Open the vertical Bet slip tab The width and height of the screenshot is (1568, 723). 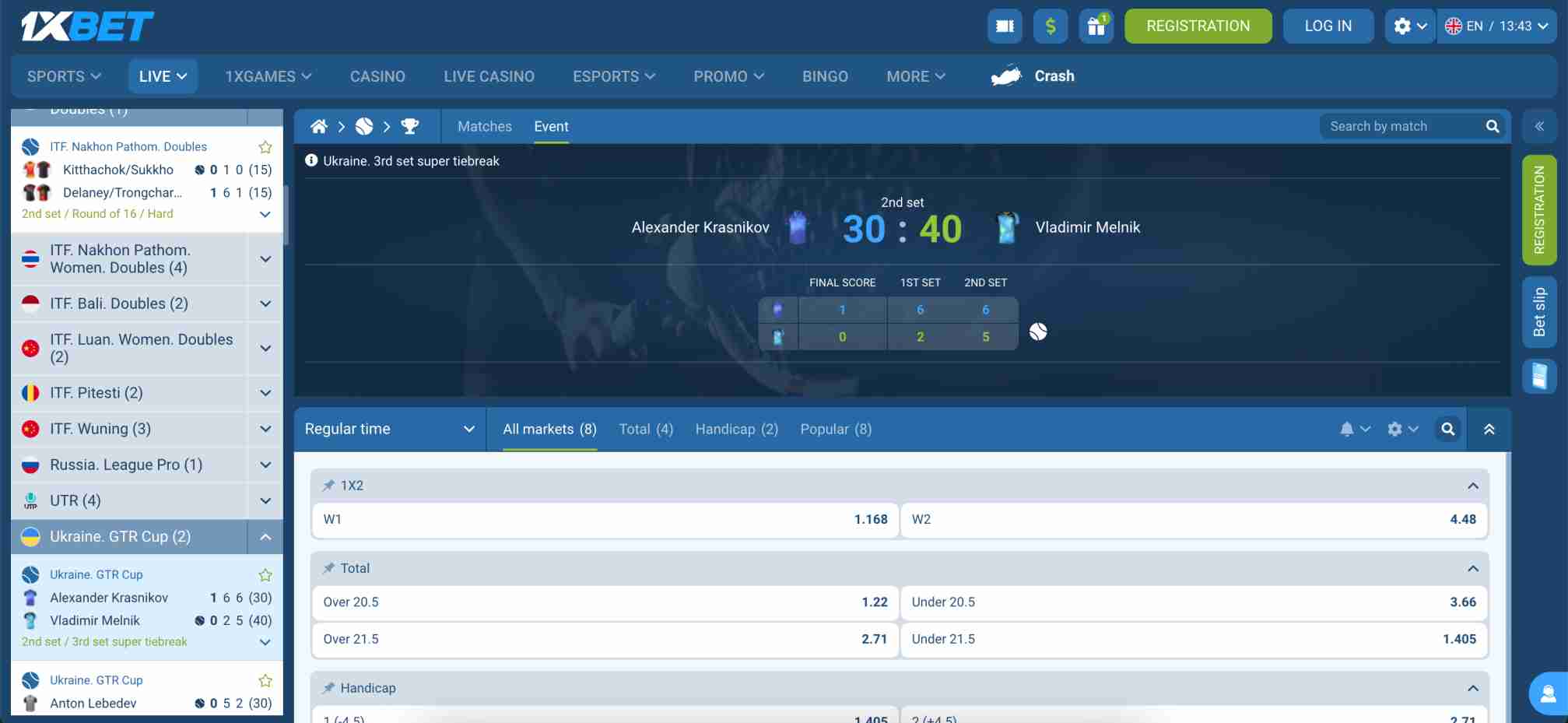pos(1539,311)
